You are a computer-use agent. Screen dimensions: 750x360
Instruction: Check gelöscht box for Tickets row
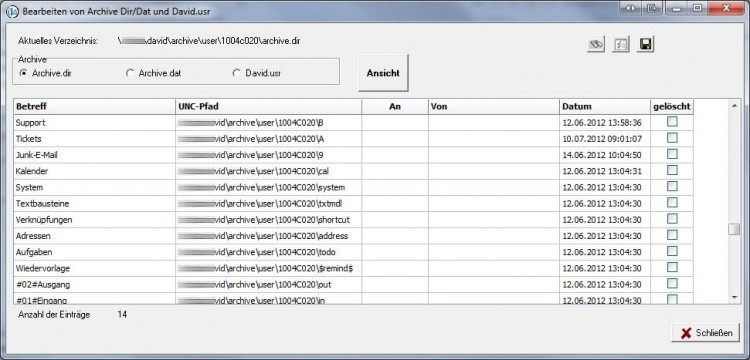(x=672, y=138)
